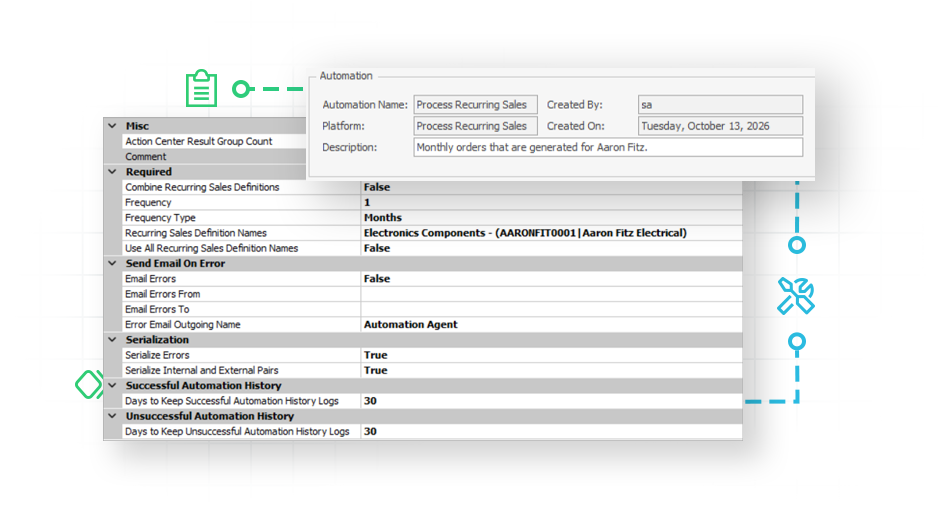Viewport: 938px width, 509px height.
Task: Click the empty Email Errors From value cell
Action: click(x=552, y=294)
